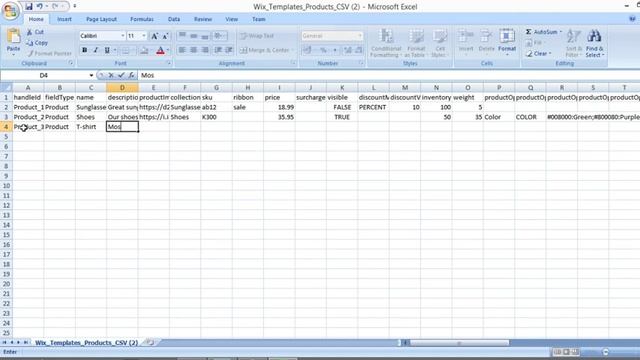The width and height of the screenshot is (640, 360).
Task: Align text to the right
Action: click(205, 50)
